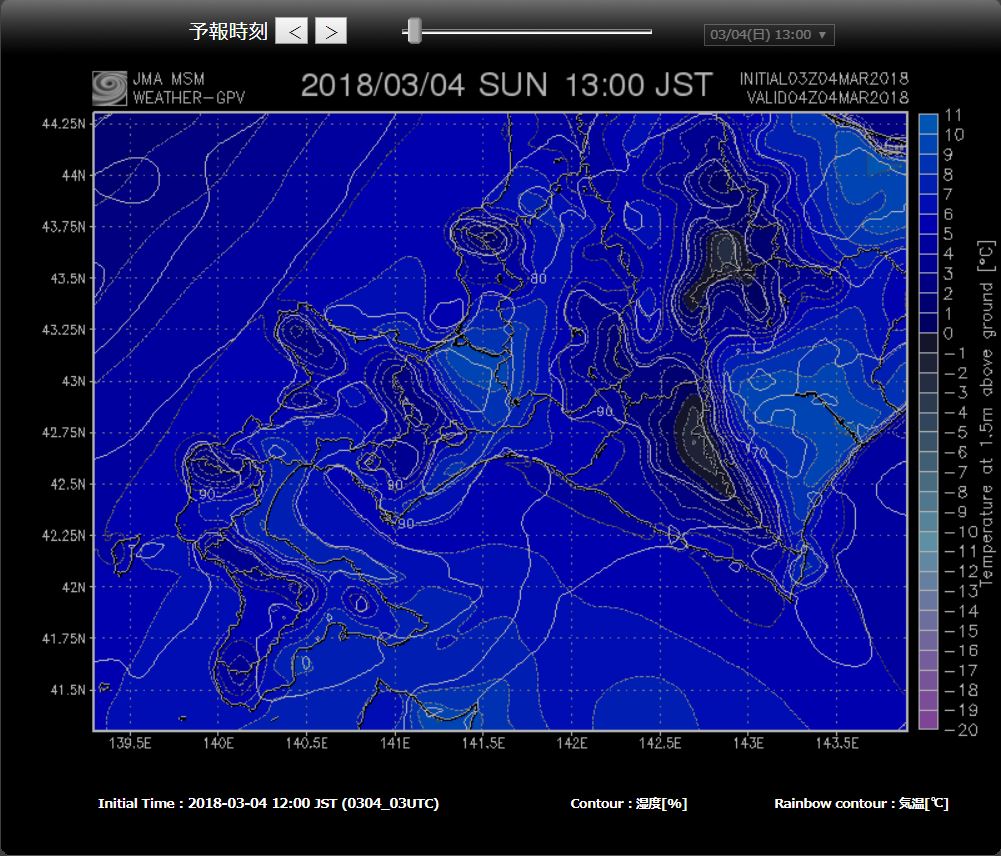Click the right end of the time slider track
1001x856 pixels.
[x=649, y=32]
